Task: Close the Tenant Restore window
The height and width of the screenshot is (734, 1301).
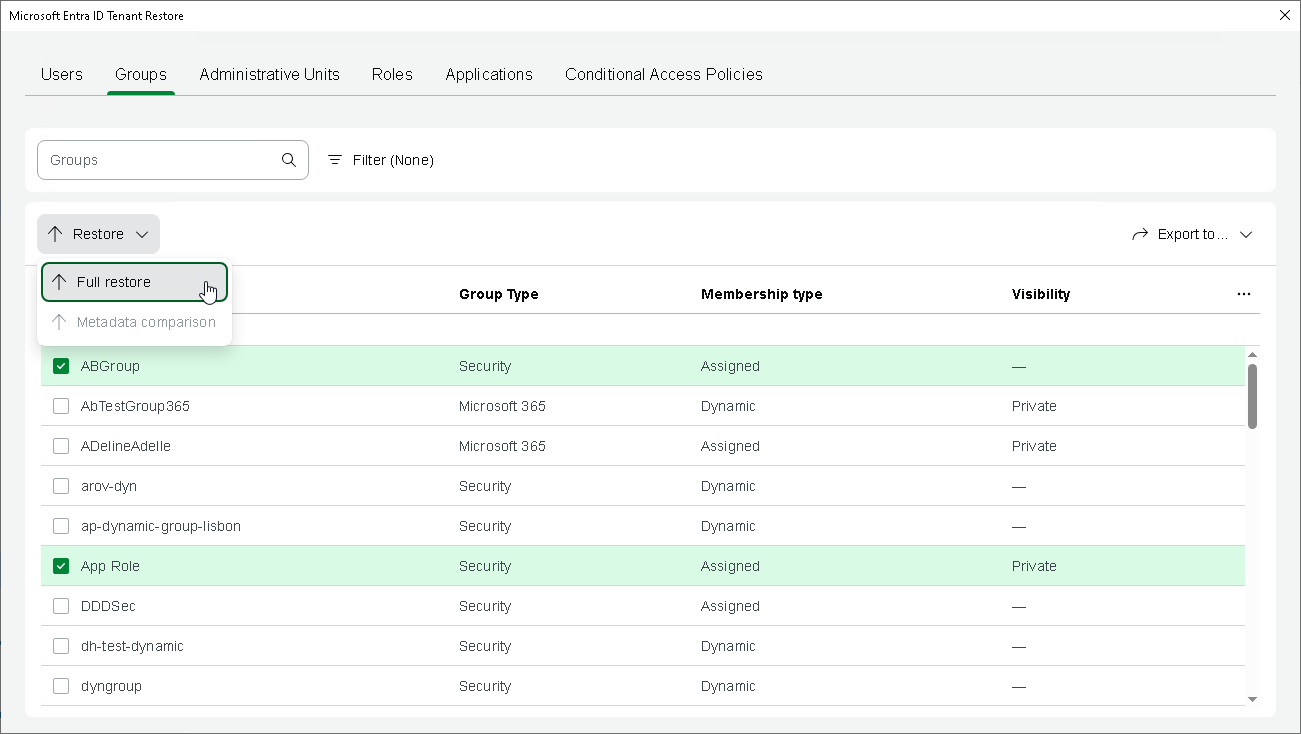Action: pyautogui.click(x=1285, y=15)
